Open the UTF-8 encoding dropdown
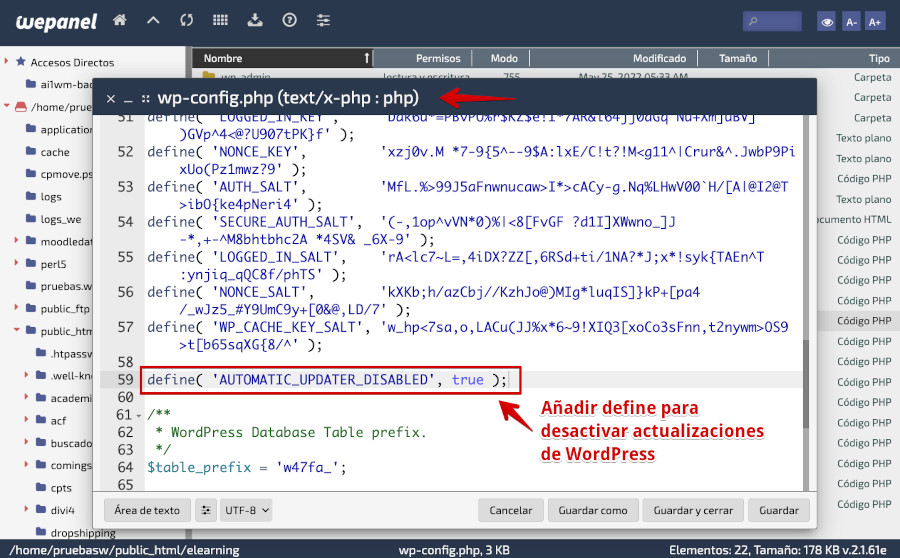900x558 pixels. pyautogui.click(x=246, y=510)
